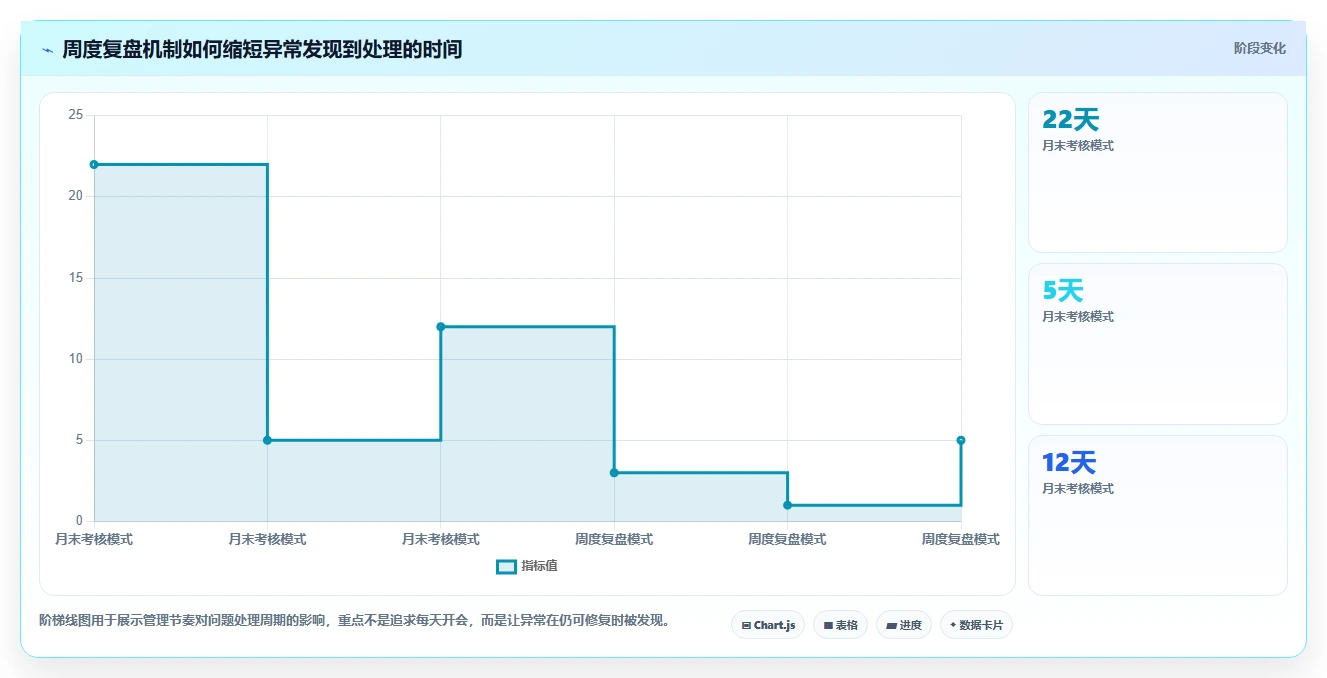Select the 进度 chip

pos(904,625)
